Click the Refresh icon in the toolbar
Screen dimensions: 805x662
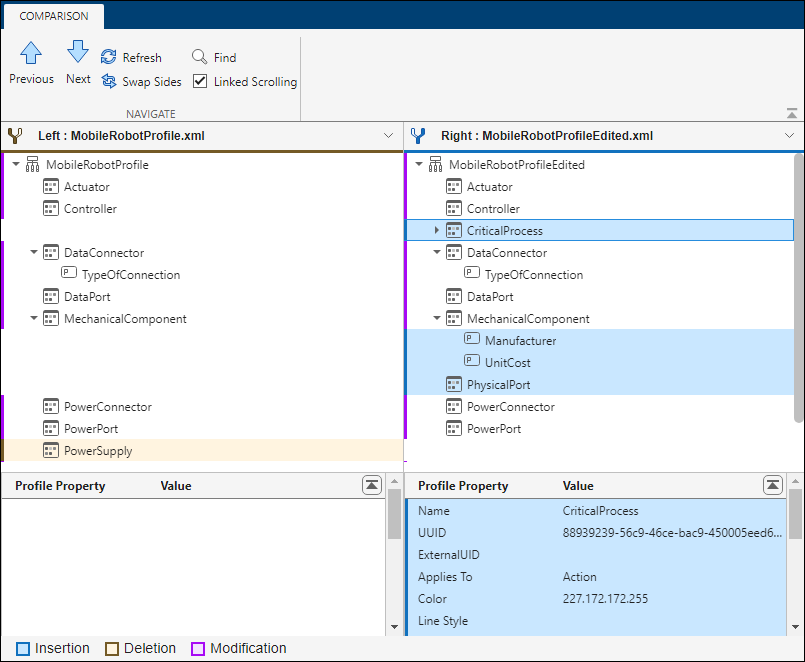point(107,57)
